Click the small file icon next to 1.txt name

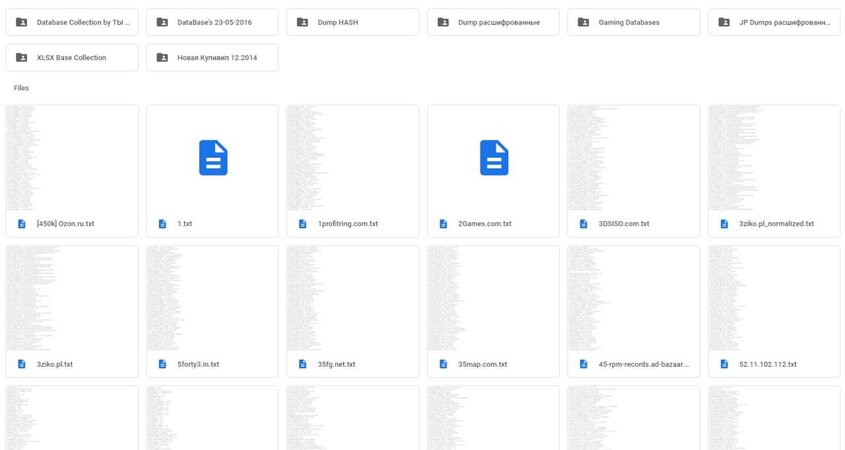click(x=162, y=224)
